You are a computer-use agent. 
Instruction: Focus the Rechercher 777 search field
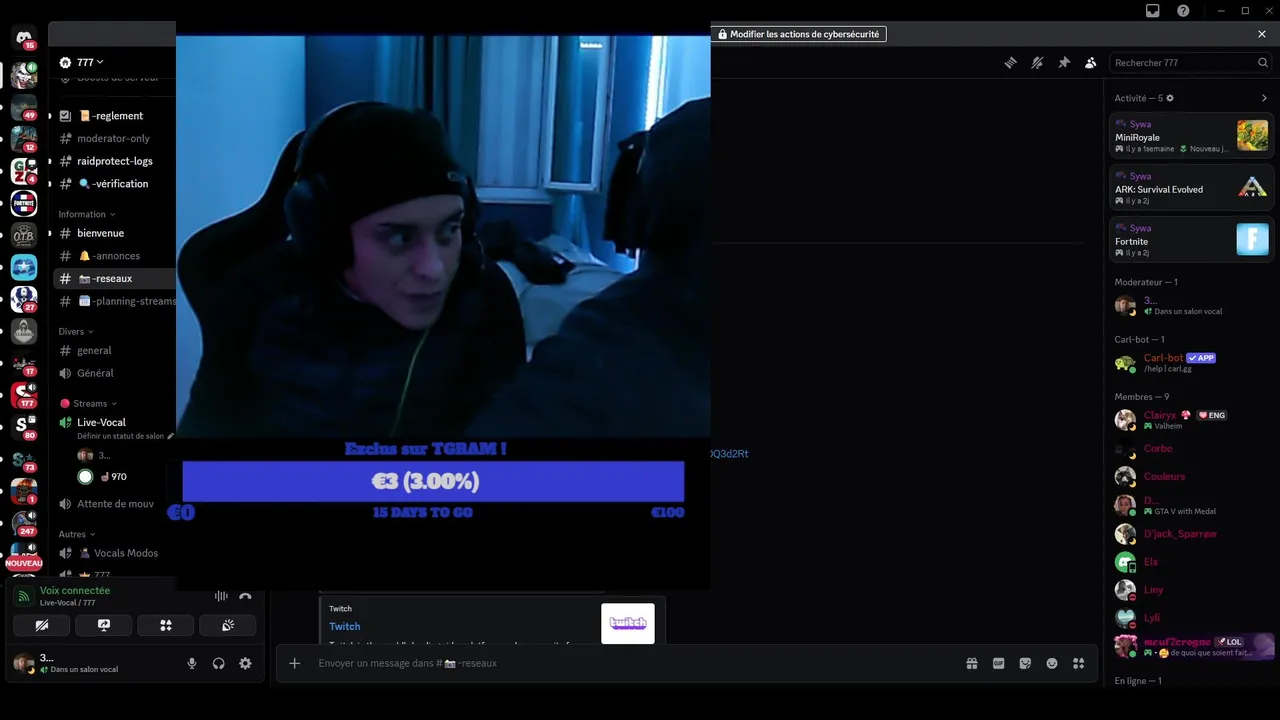1190,62
